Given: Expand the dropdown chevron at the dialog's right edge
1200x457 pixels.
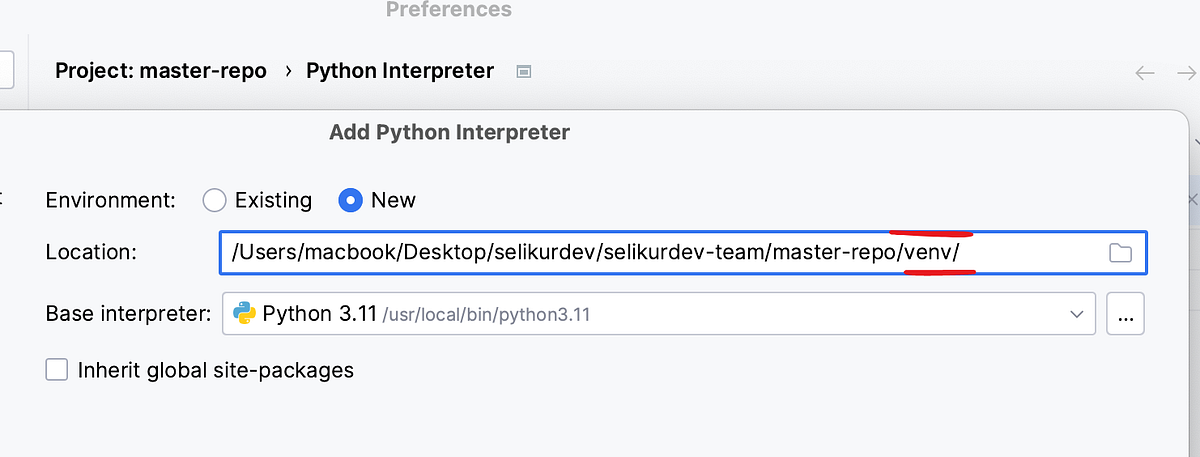Looking at the screenshot, I should 1196,143.
